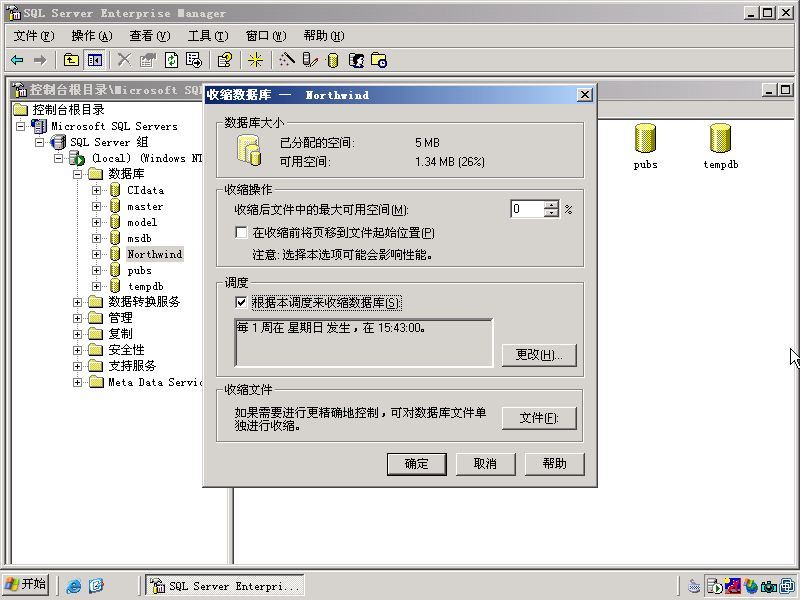Click the Refresh toolbar icon
The height and width of the screenshot is (600, 800).
171,60
